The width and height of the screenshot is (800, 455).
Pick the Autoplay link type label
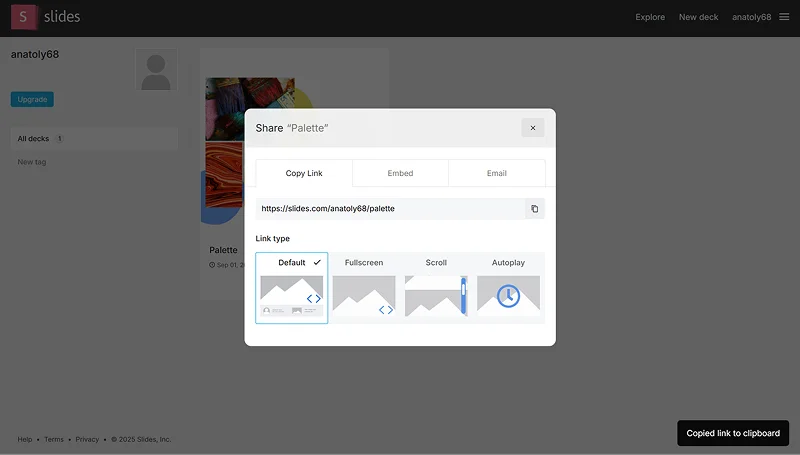[508, 263]
